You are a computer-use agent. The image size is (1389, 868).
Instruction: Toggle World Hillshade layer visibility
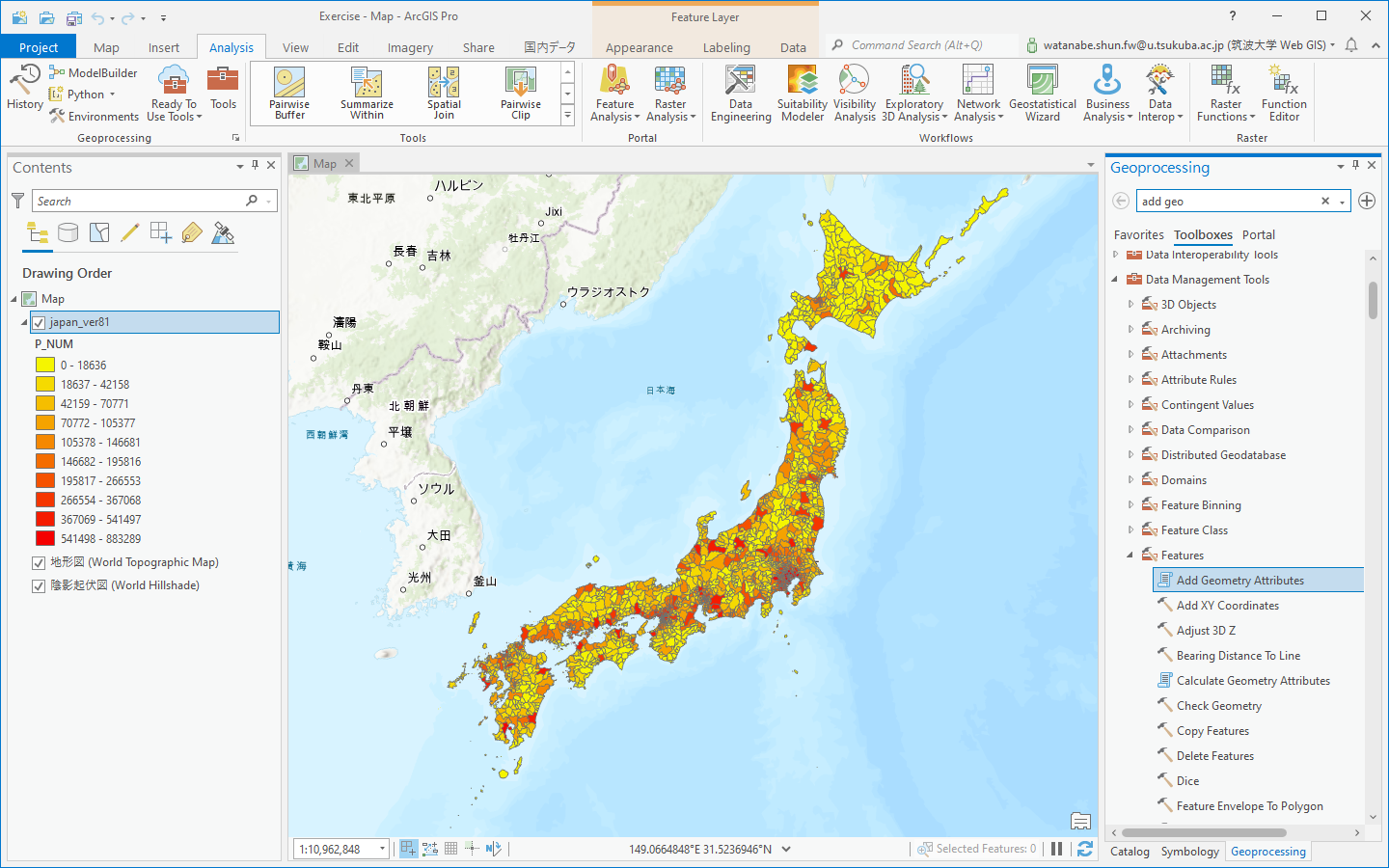39,585
